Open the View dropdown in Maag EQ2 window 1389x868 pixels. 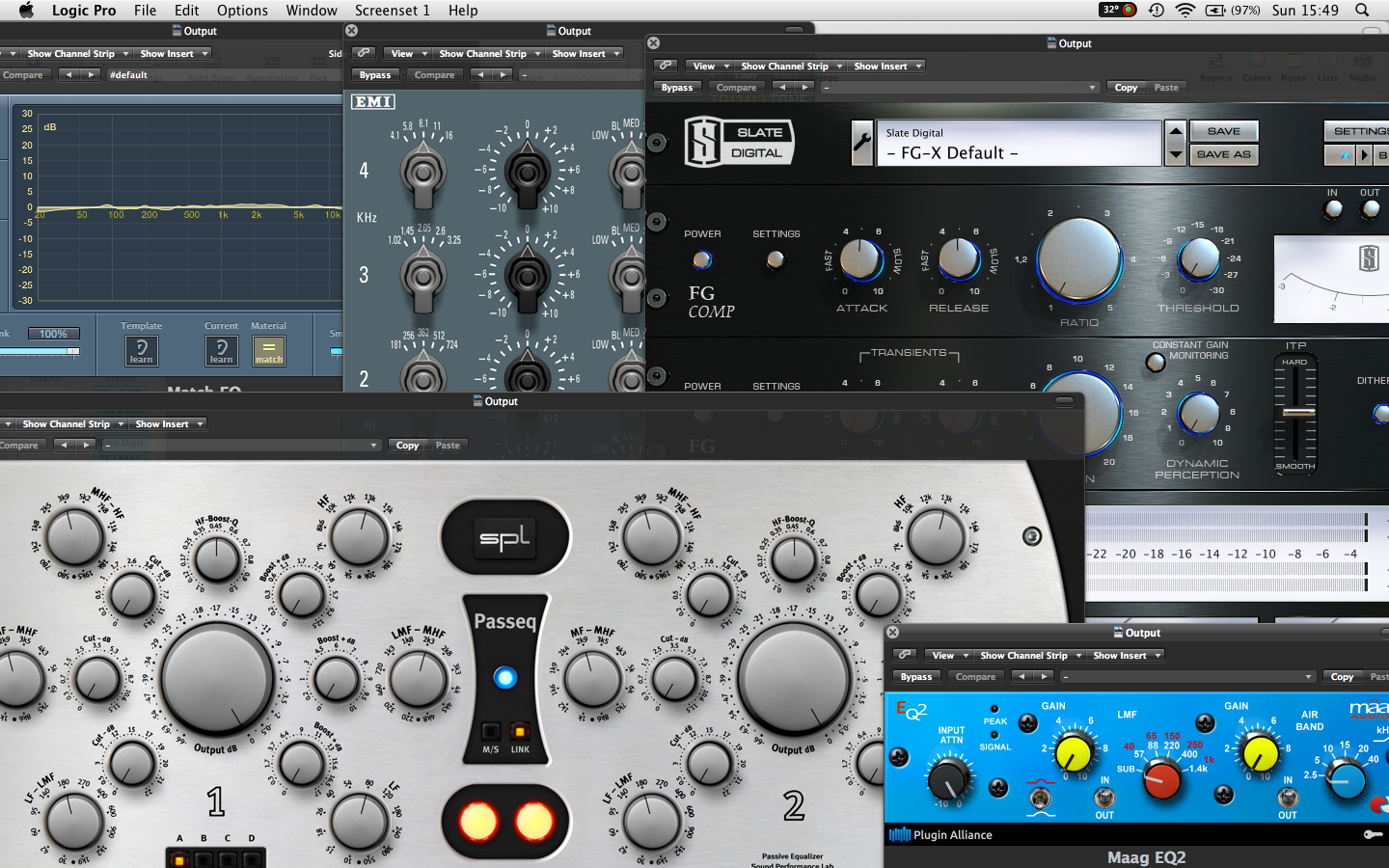tap(949, 655)
